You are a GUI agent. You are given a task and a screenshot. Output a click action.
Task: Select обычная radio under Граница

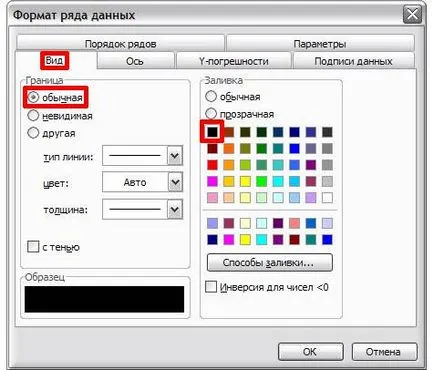(56, 97)
